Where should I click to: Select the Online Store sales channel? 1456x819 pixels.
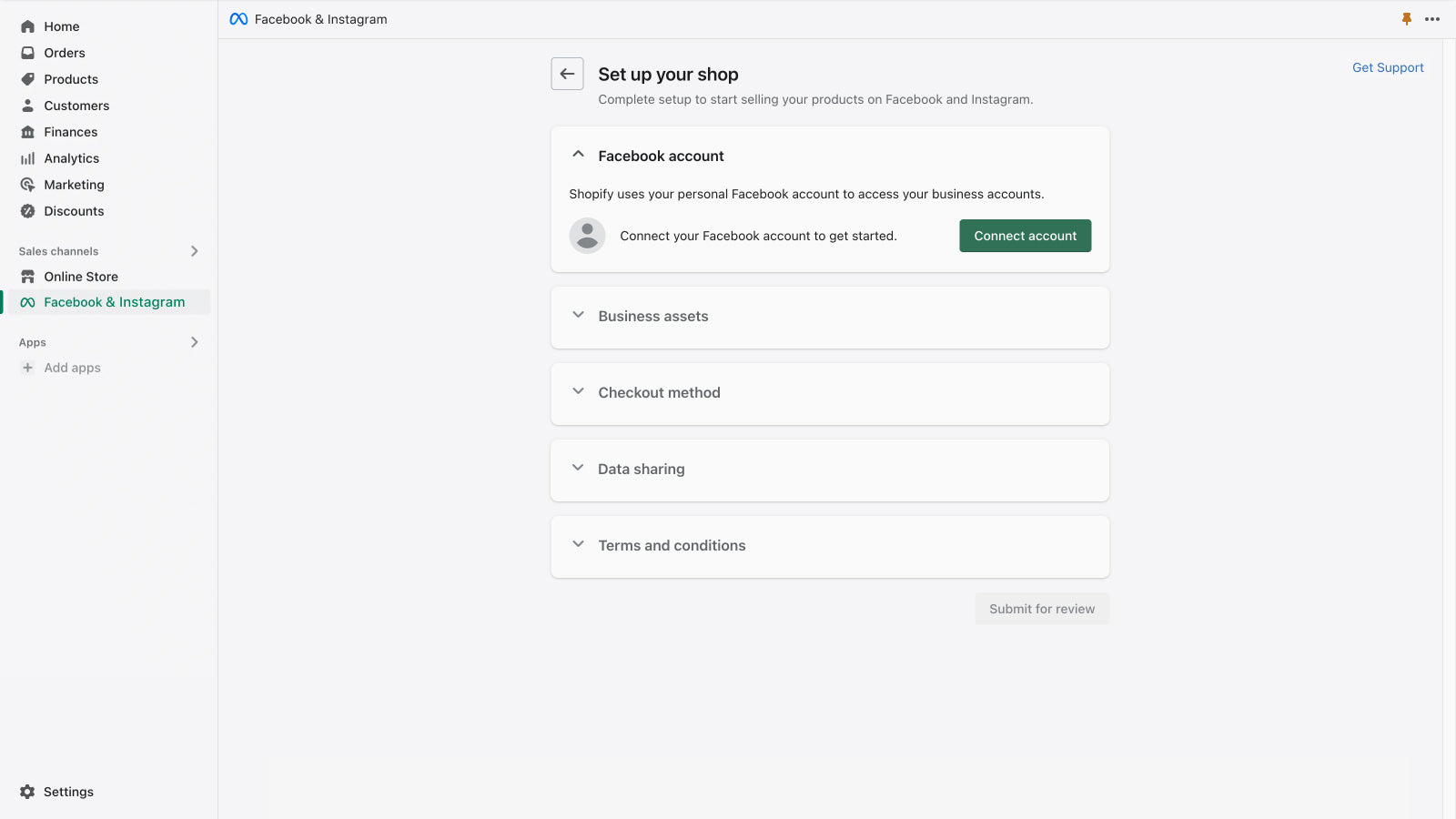point(81,277)
